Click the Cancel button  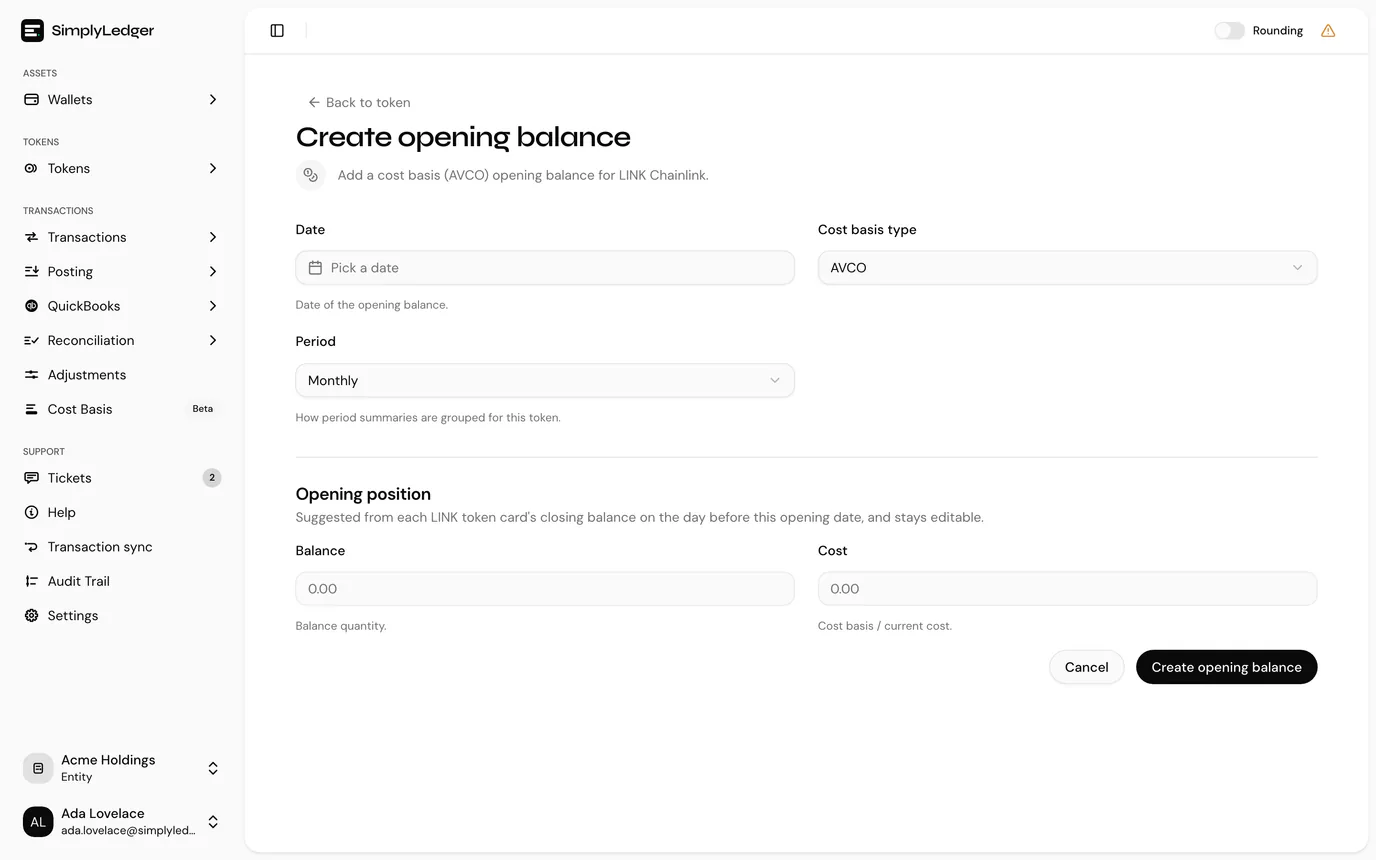[1086, 667]
